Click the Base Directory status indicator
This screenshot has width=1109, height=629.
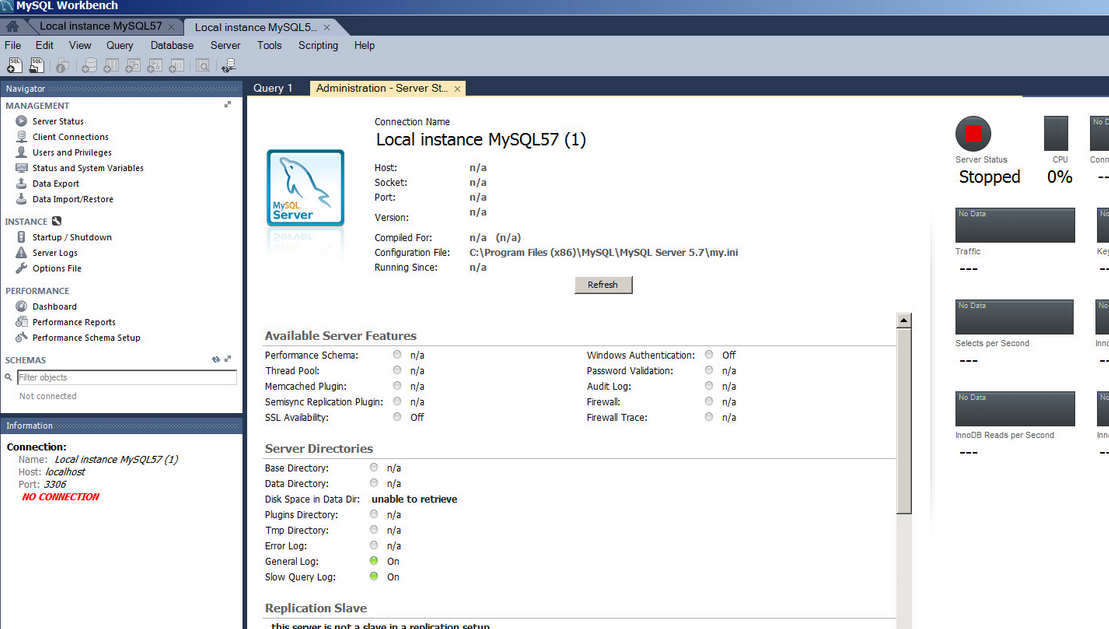click(x=373, y=467)
